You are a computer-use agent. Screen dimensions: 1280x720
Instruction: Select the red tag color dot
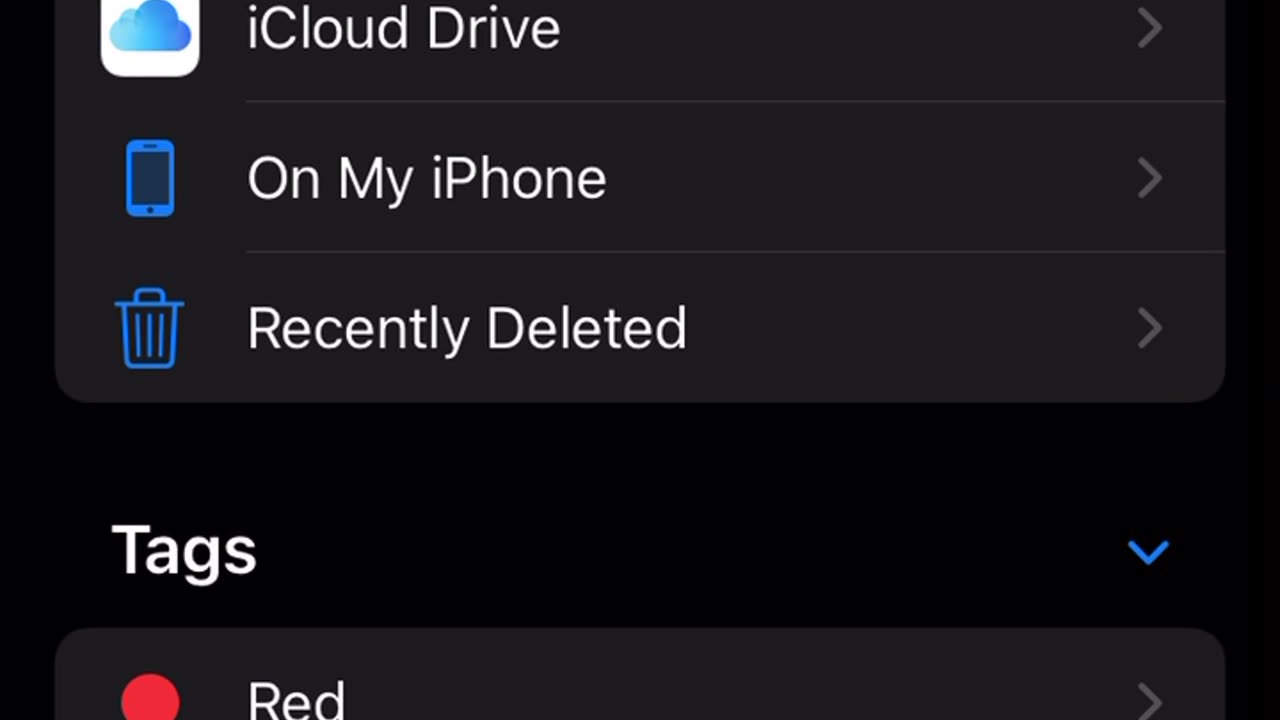150,698
